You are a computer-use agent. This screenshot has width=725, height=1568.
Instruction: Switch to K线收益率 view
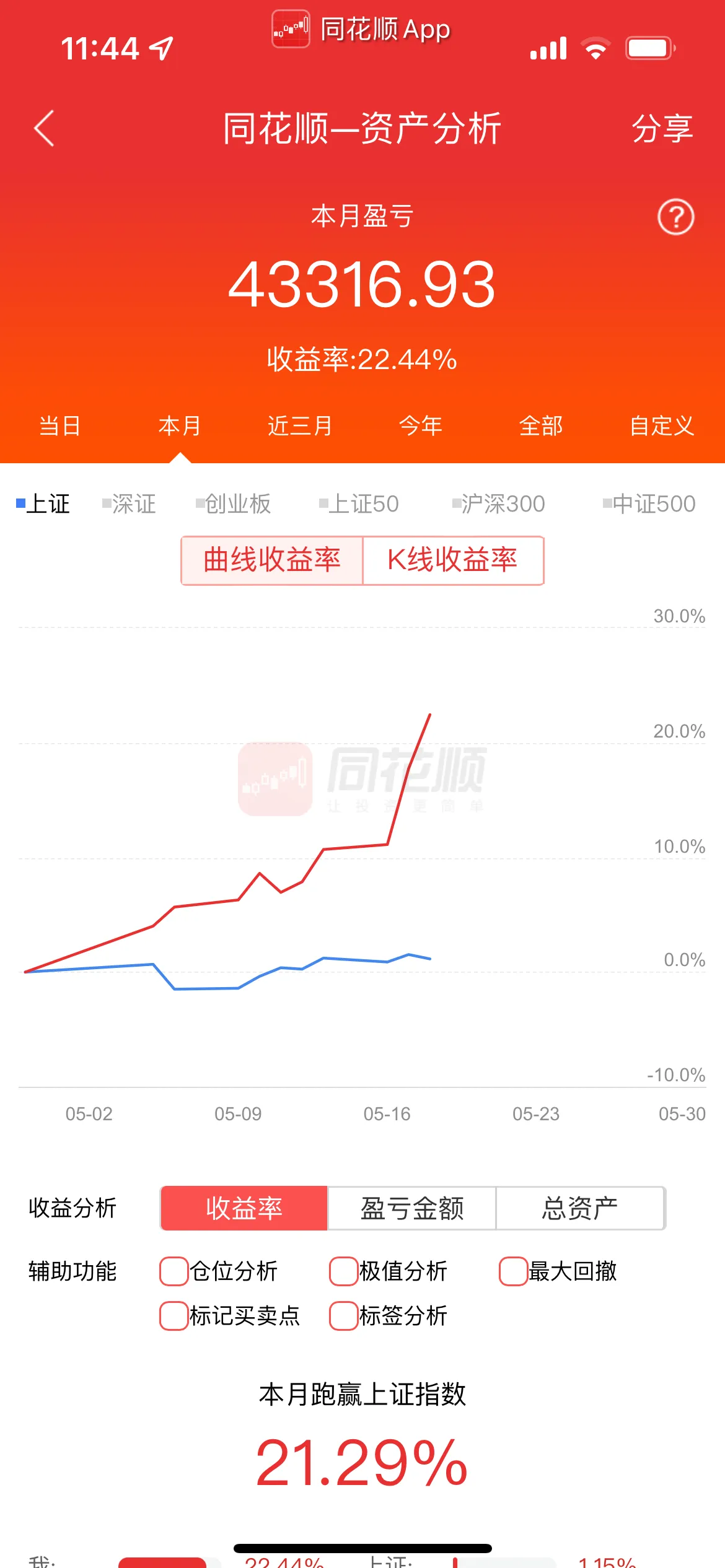click(x=453, y=560)
